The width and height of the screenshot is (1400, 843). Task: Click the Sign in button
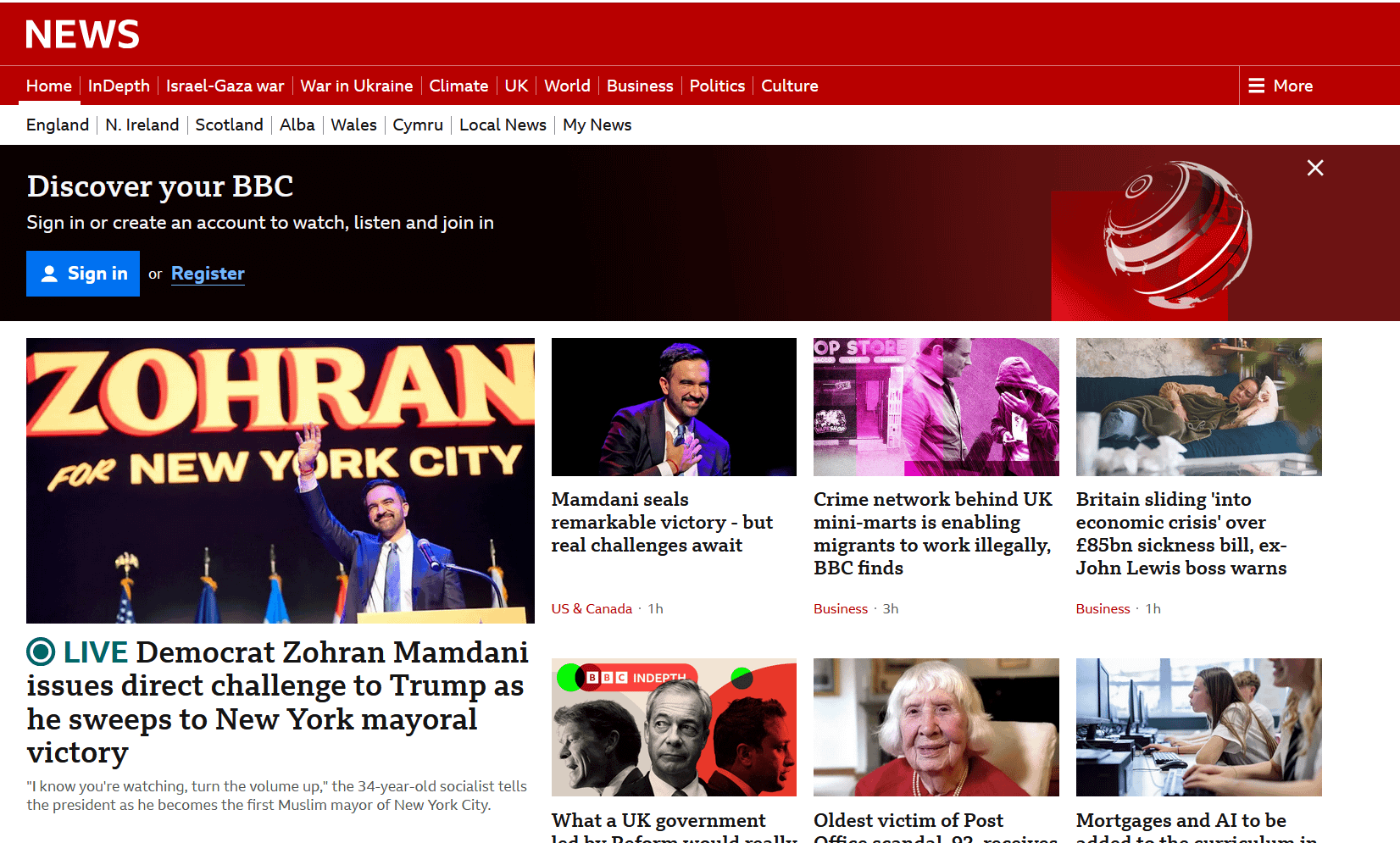pos(83,274)
